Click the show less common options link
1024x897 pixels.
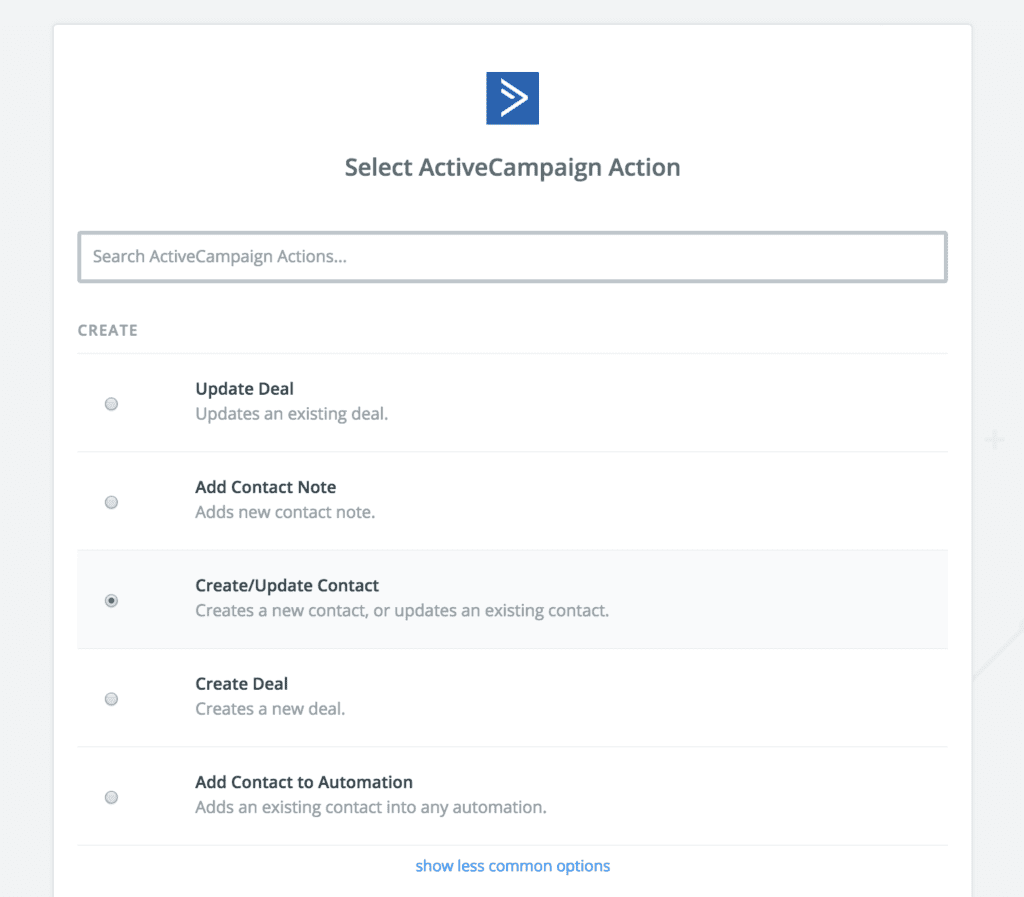[513, 866]
